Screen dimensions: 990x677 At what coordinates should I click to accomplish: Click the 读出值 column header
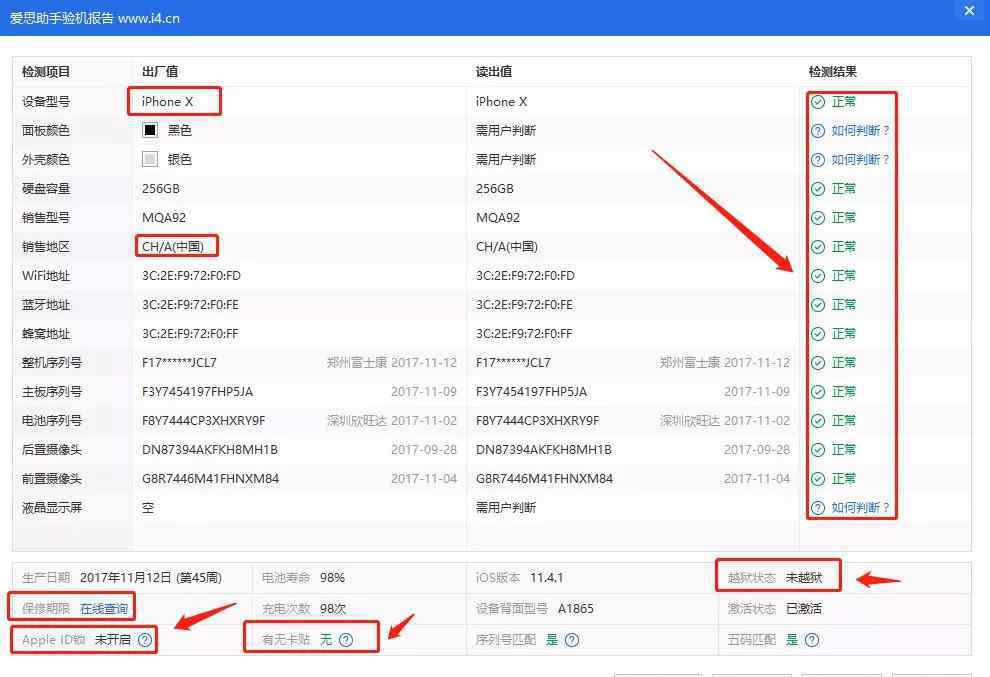[494, 72]
